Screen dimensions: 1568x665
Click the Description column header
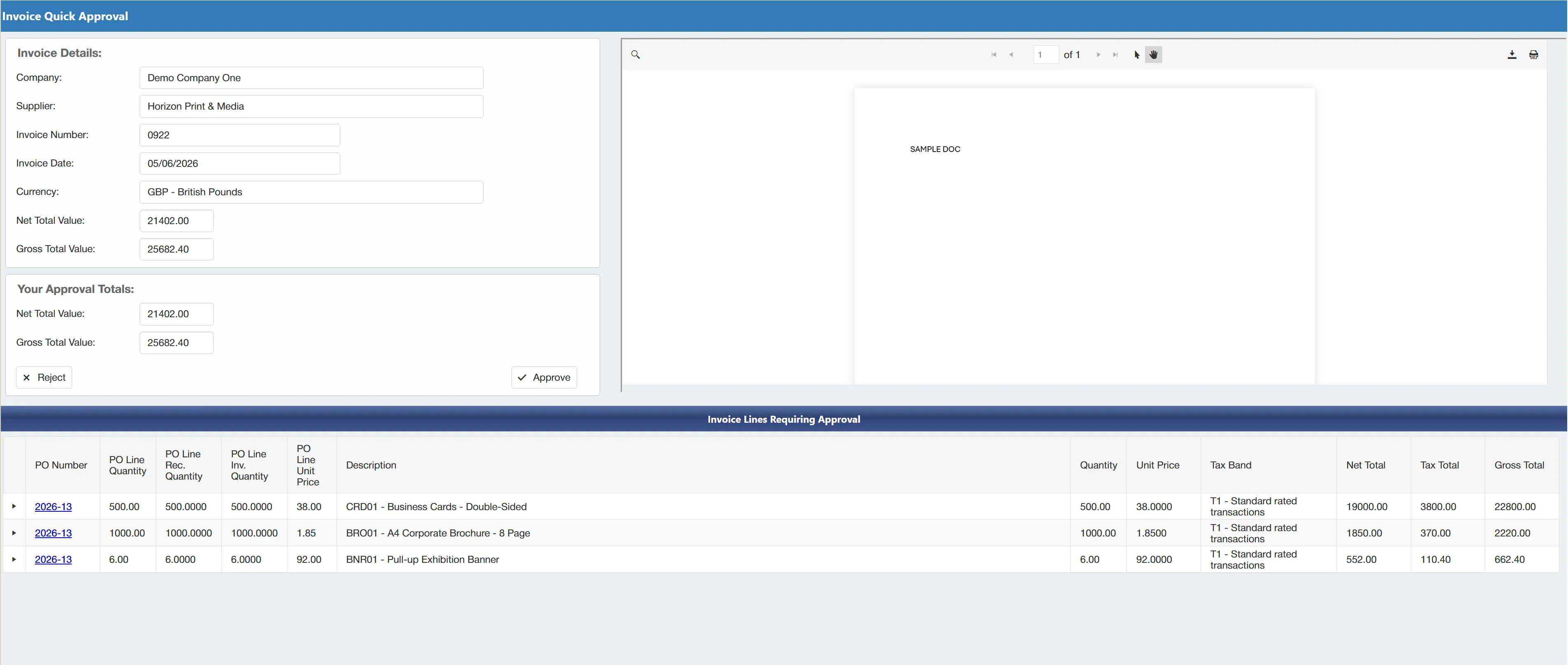703,465
